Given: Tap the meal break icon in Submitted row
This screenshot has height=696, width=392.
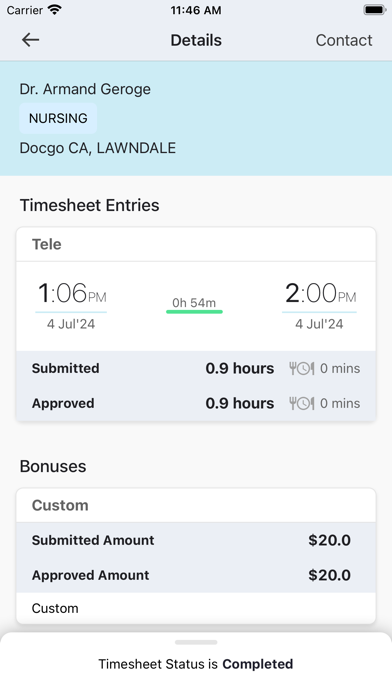Looking at the screenshot, I should point(302,368).
